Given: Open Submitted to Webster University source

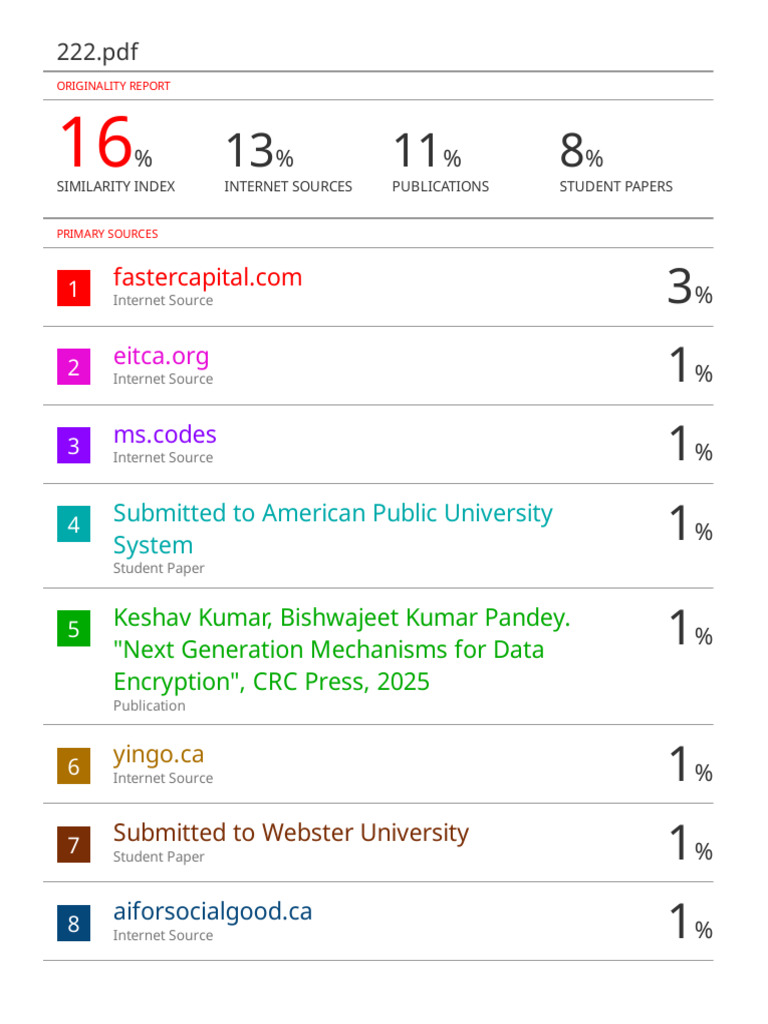Looking at the screenshot, I should click(x=290, y=833).
